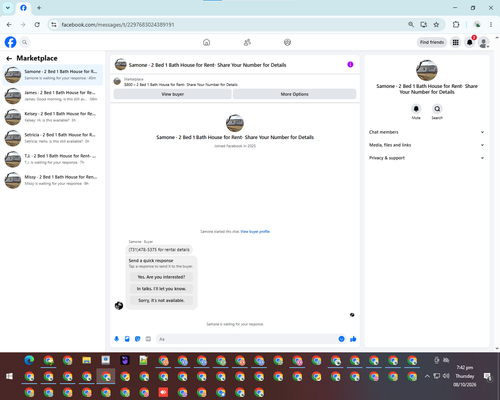Click the Facebook search magnifier icon

25,42
